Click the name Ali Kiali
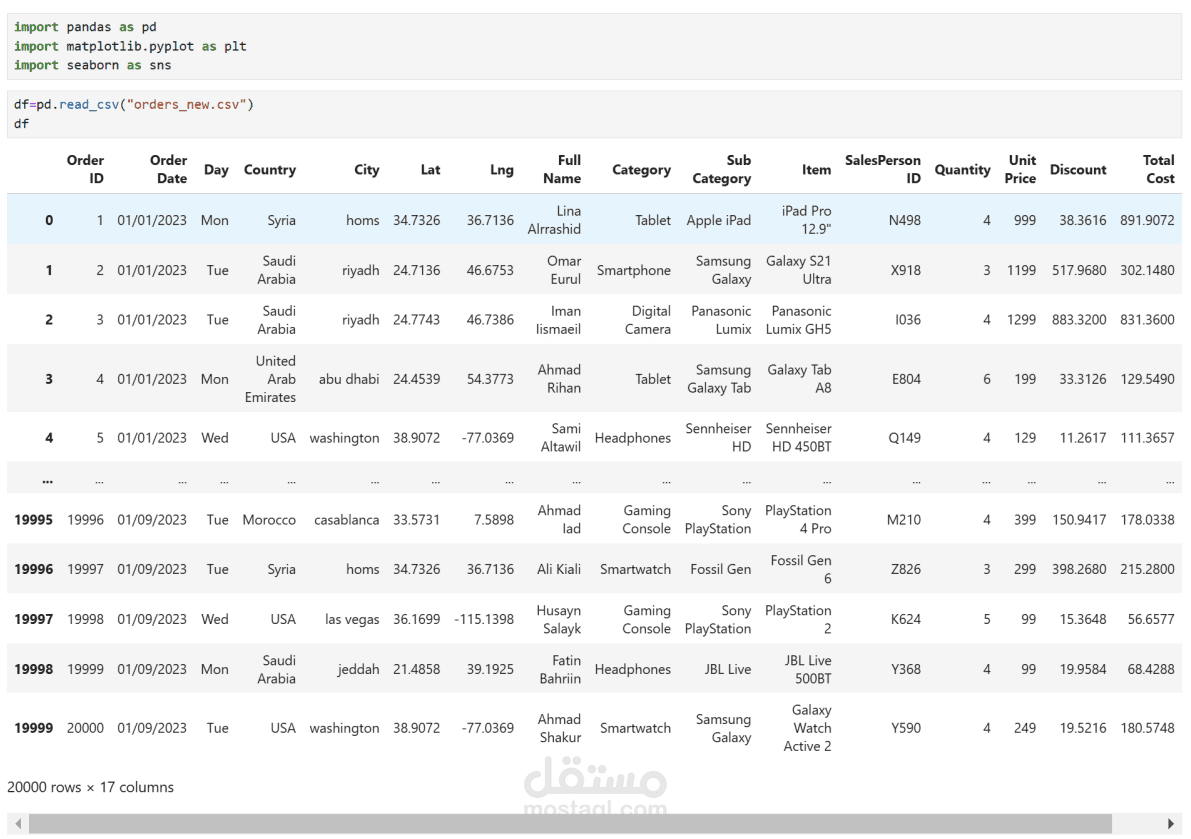This screenshot has width=1191, height=839. 559,569
